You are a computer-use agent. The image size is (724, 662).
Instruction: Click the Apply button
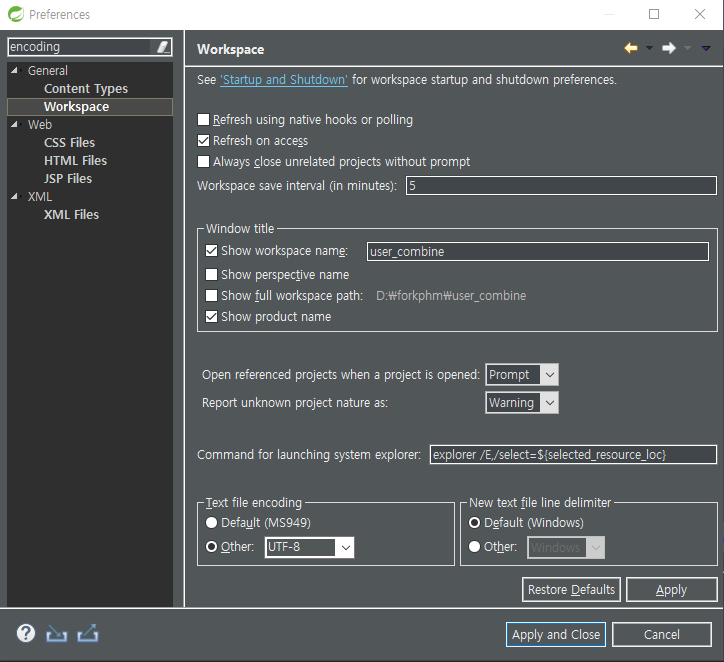pos(671,590)
